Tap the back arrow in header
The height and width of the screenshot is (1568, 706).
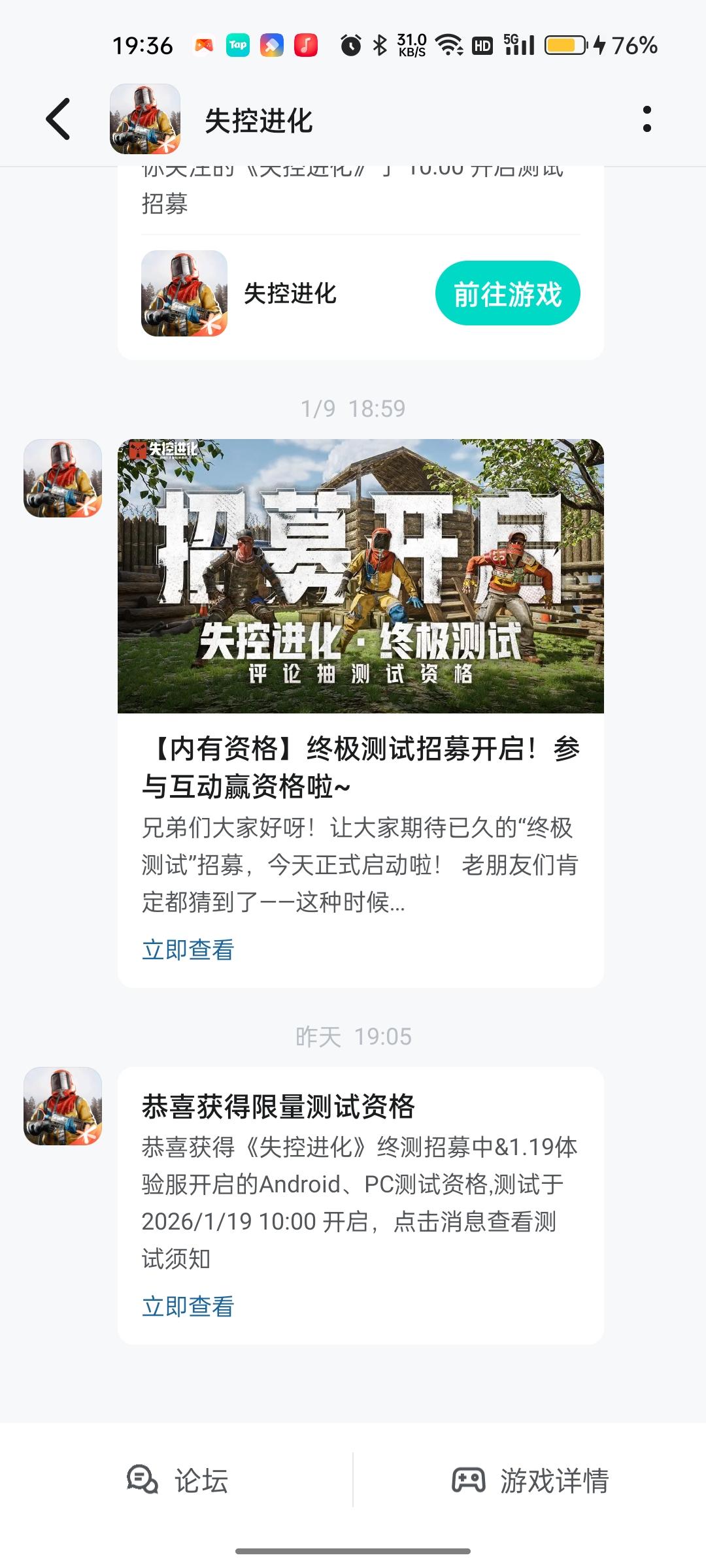58,119
